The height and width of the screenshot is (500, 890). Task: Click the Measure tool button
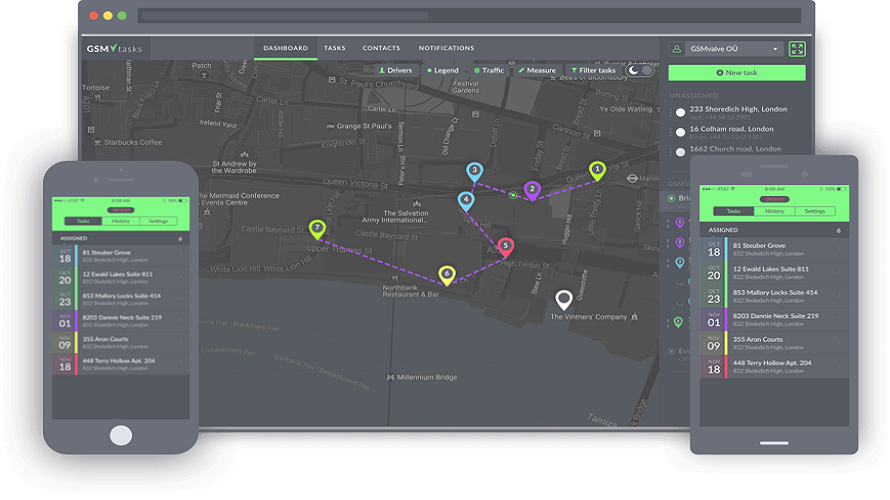[537, 71]
